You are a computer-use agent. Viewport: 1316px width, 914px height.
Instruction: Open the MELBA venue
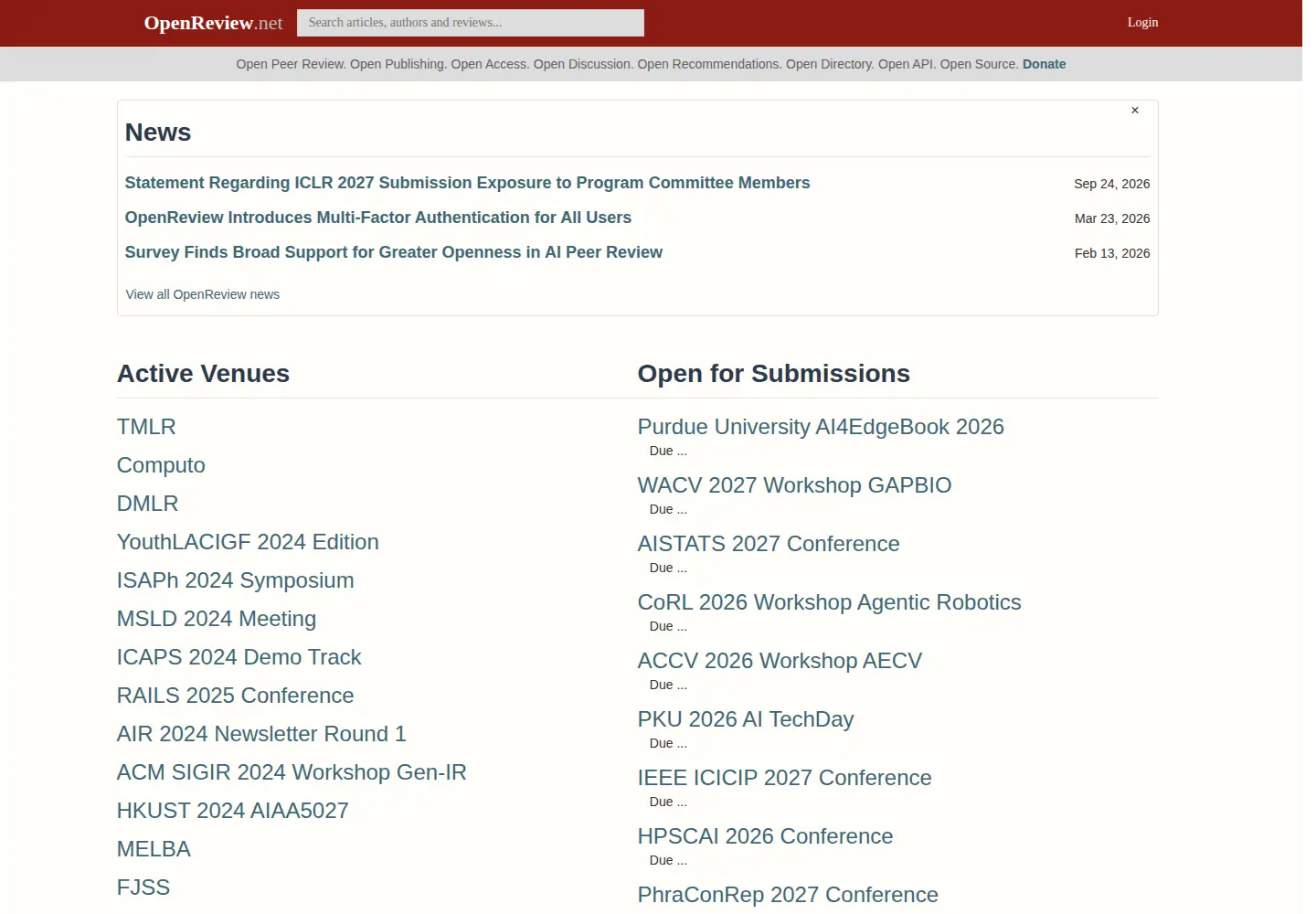point(154,849)
